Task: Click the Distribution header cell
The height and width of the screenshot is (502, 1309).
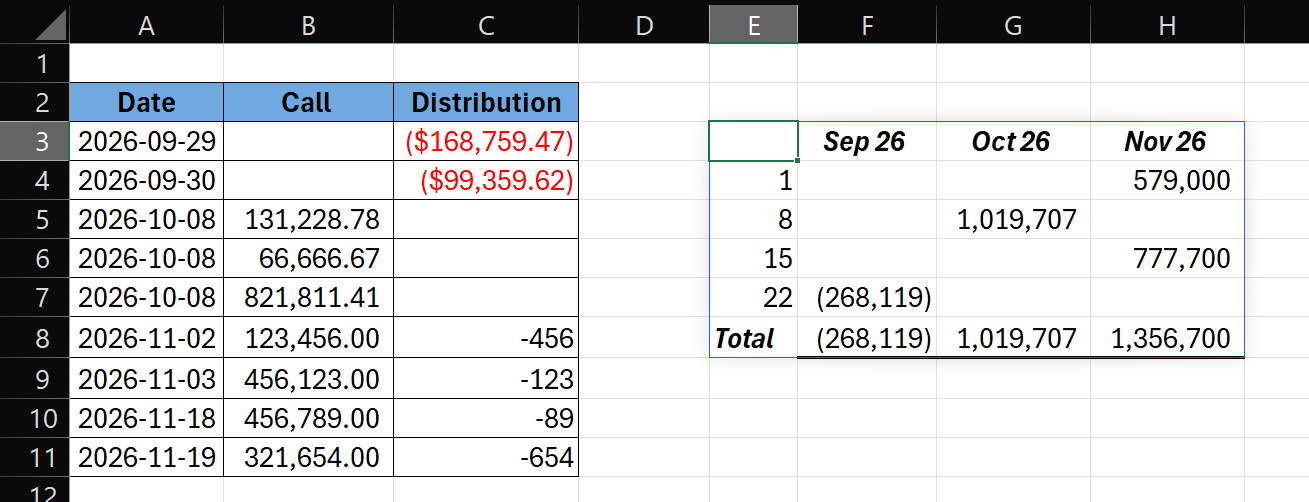Action: 486,102
